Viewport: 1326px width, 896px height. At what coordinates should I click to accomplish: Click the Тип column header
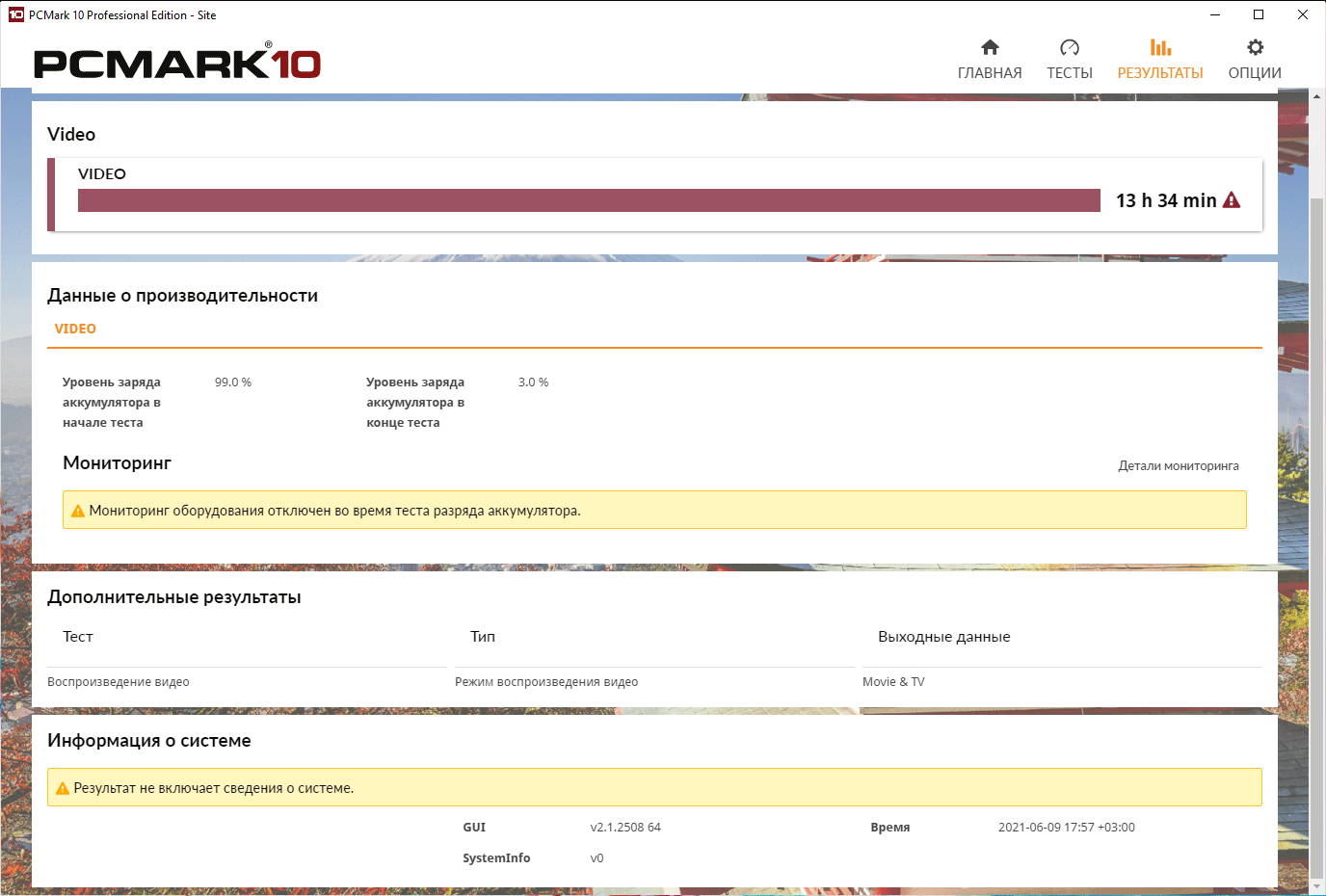click(483, 637)
